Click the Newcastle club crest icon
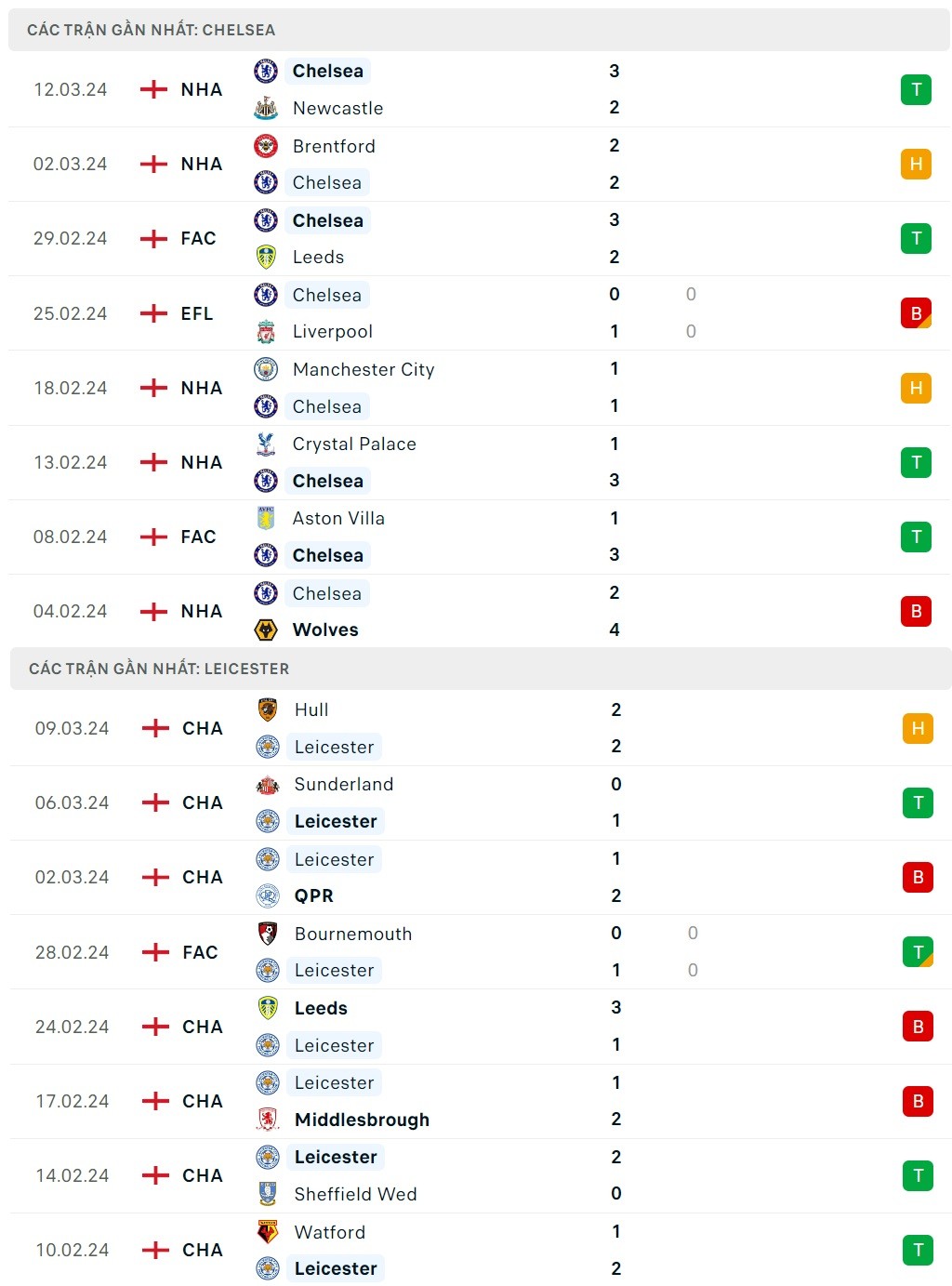The width and height of the screenshot is (952, 1286). point(266,108)
